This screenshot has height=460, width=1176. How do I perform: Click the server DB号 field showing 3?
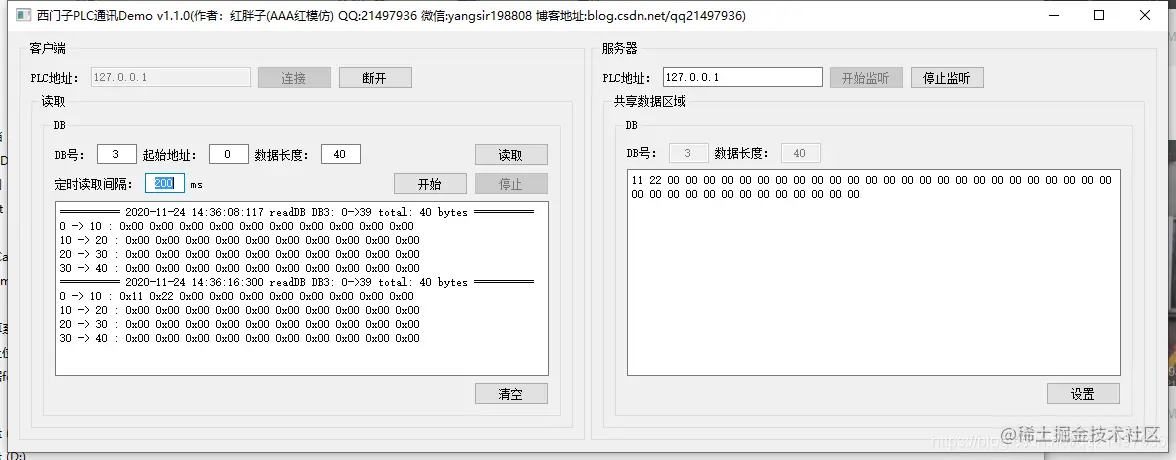click(688, 153)
